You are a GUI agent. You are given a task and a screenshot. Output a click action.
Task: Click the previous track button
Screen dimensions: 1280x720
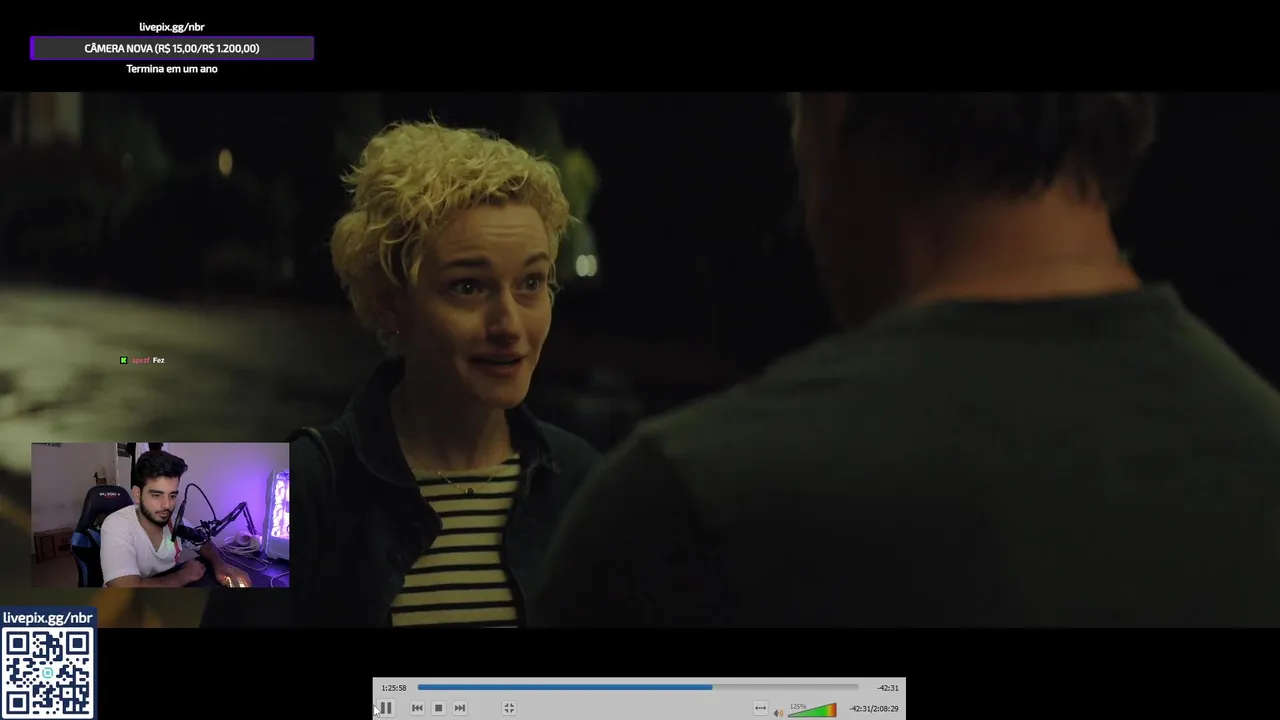coord(417,708)
